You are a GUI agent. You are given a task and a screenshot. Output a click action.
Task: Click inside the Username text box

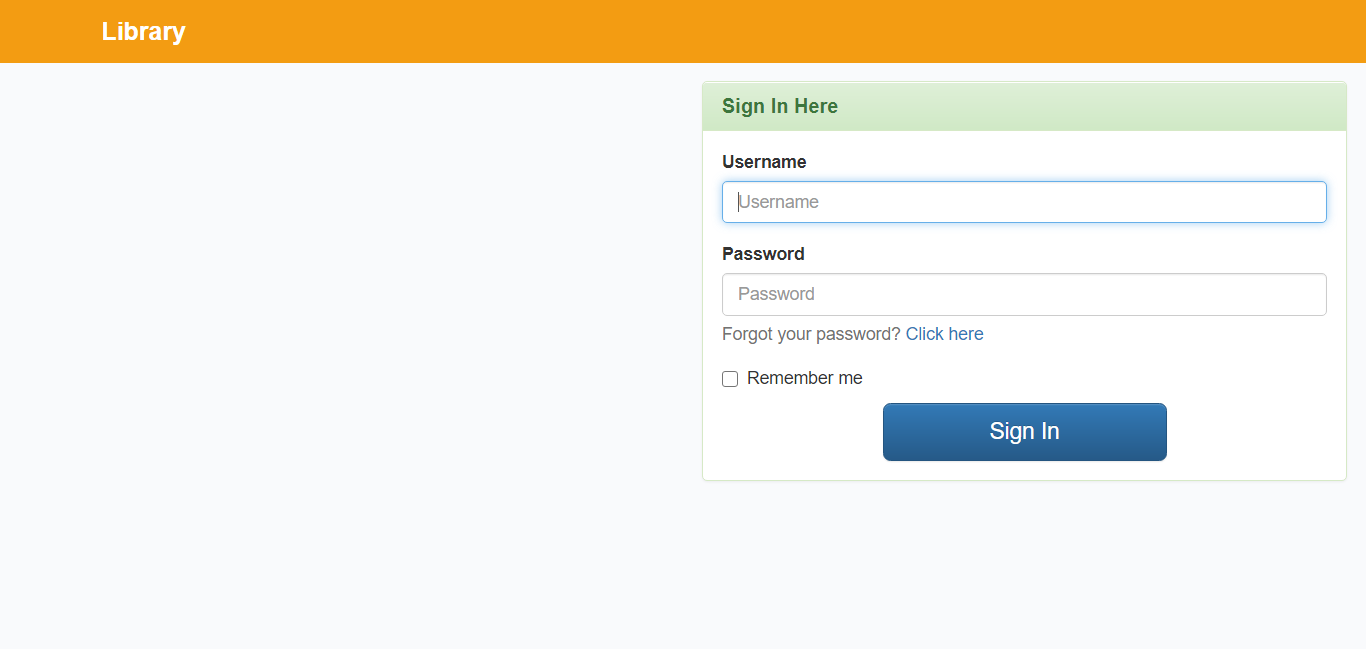click(x=1024, y=202)
